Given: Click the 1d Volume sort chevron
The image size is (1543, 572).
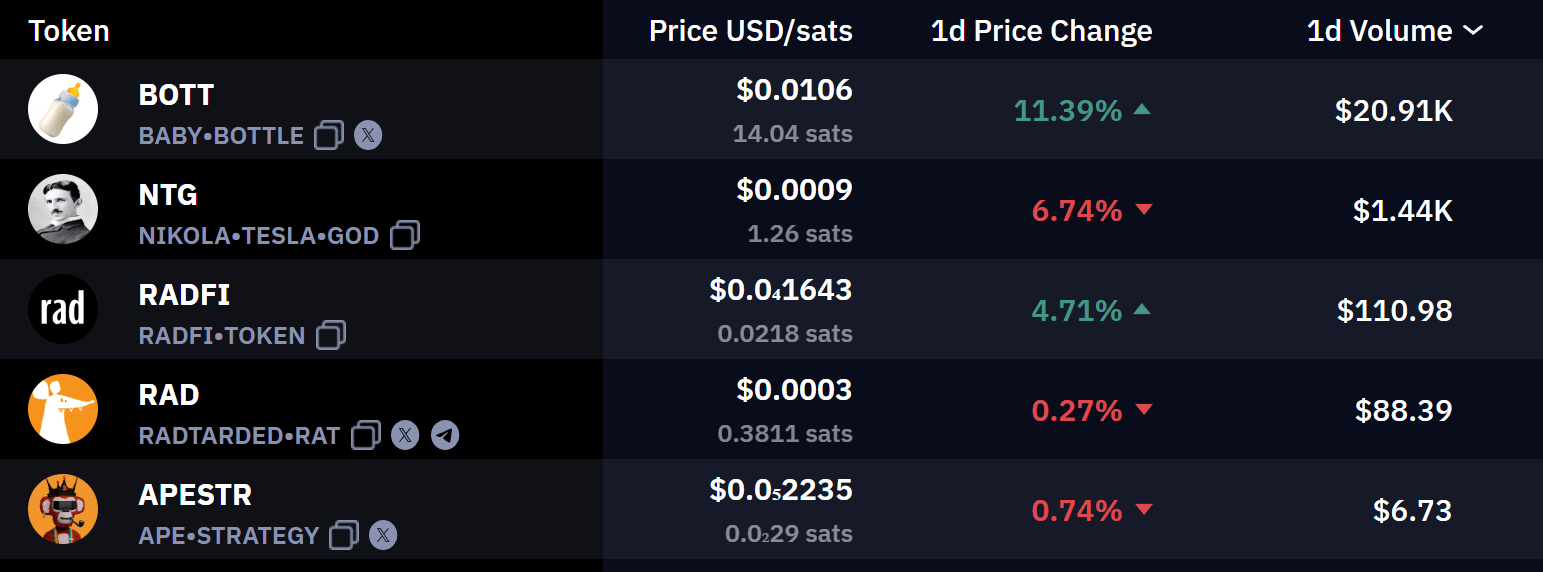Looking at the screenshot, I should coord(1473,31).
